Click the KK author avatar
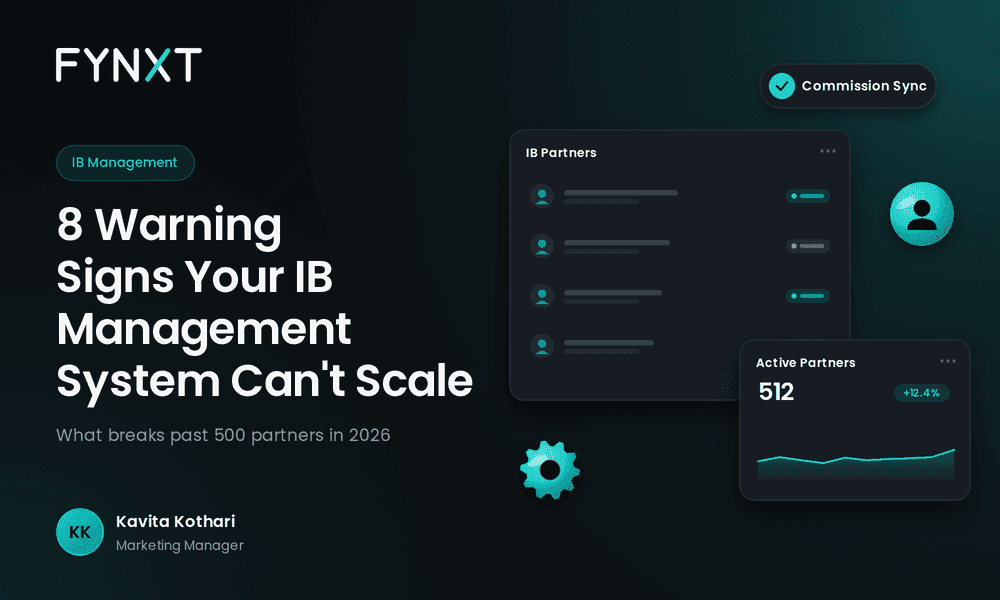The width and height of the screenshot is (1000, 600). pos(80,532)
